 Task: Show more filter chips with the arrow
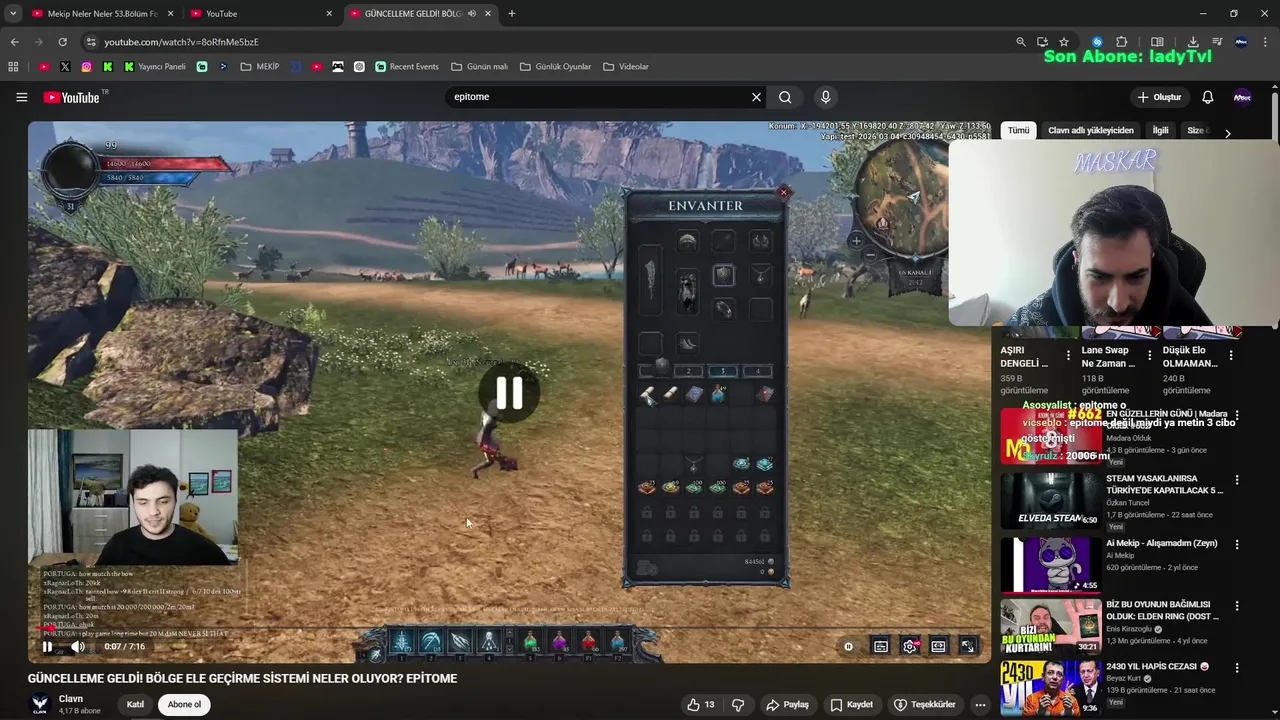pos(1227,133)
